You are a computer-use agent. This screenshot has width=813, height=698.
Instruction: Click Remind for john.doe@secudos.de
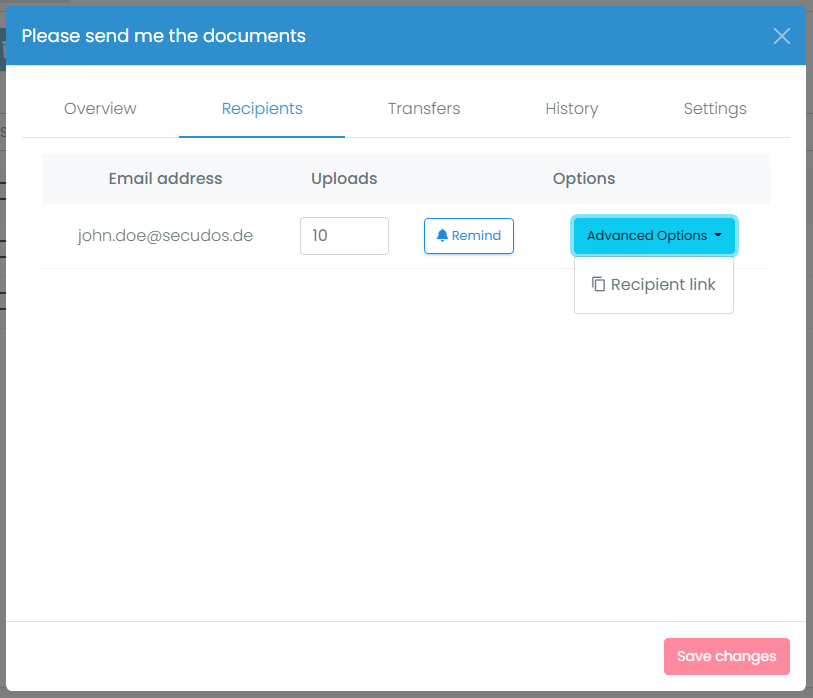pyautogui.click(x=468, y=235)
